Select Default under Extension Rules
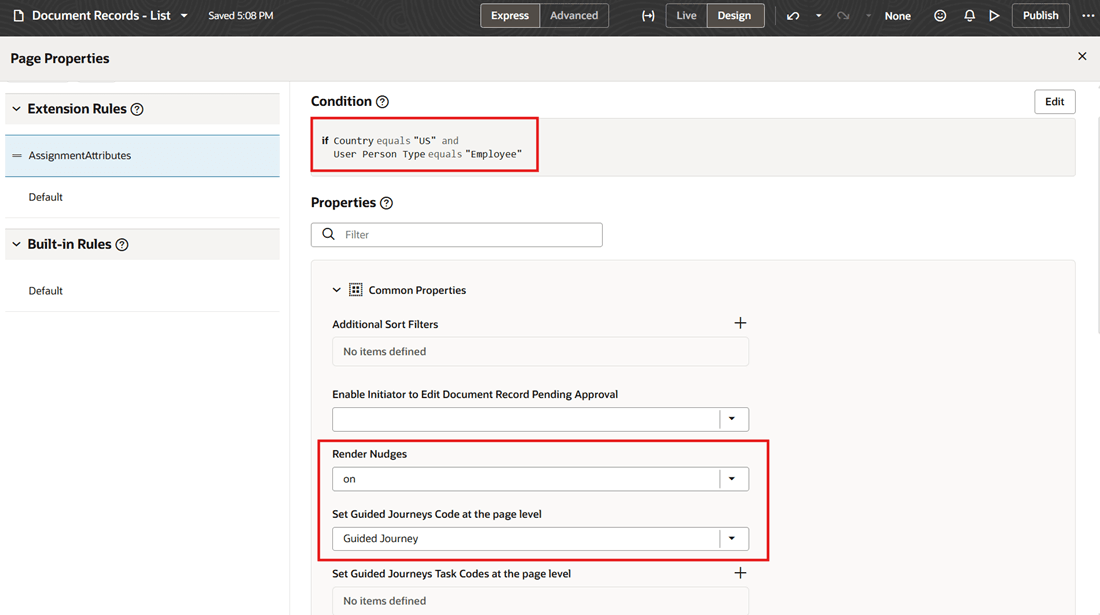This screenshot has height=615, width=1100. [142, 197]
